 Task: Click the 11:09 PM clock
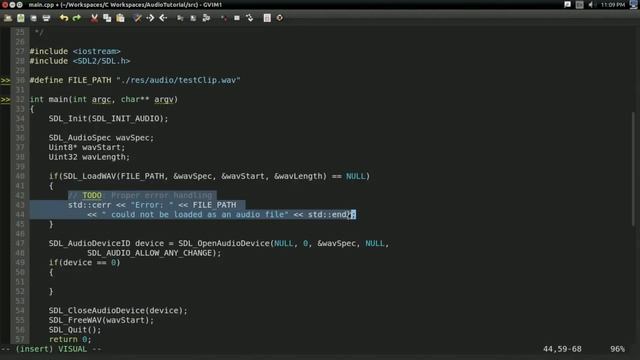[613, 4]
